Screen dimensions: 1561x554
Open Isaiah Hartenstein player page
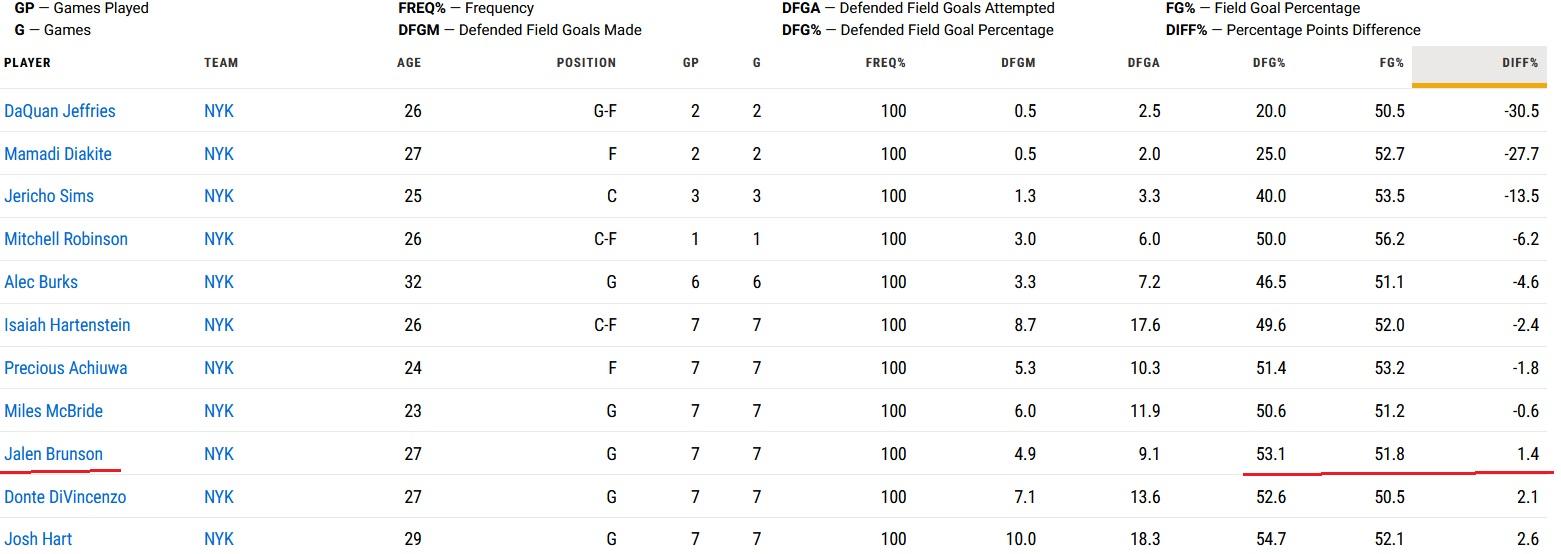(67, 325)
